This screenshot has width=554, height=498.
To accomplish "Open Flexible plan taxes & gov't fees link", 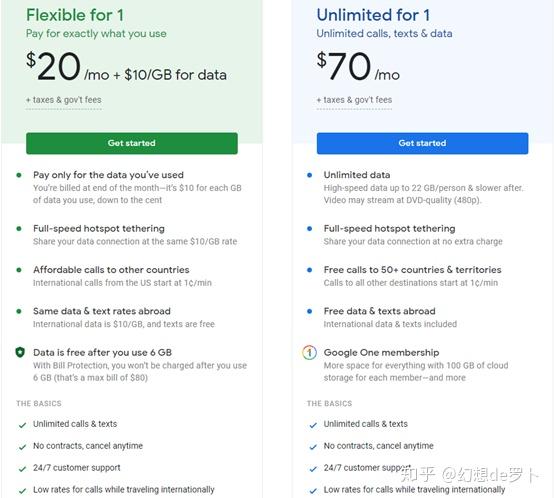I will coord(64,100).
